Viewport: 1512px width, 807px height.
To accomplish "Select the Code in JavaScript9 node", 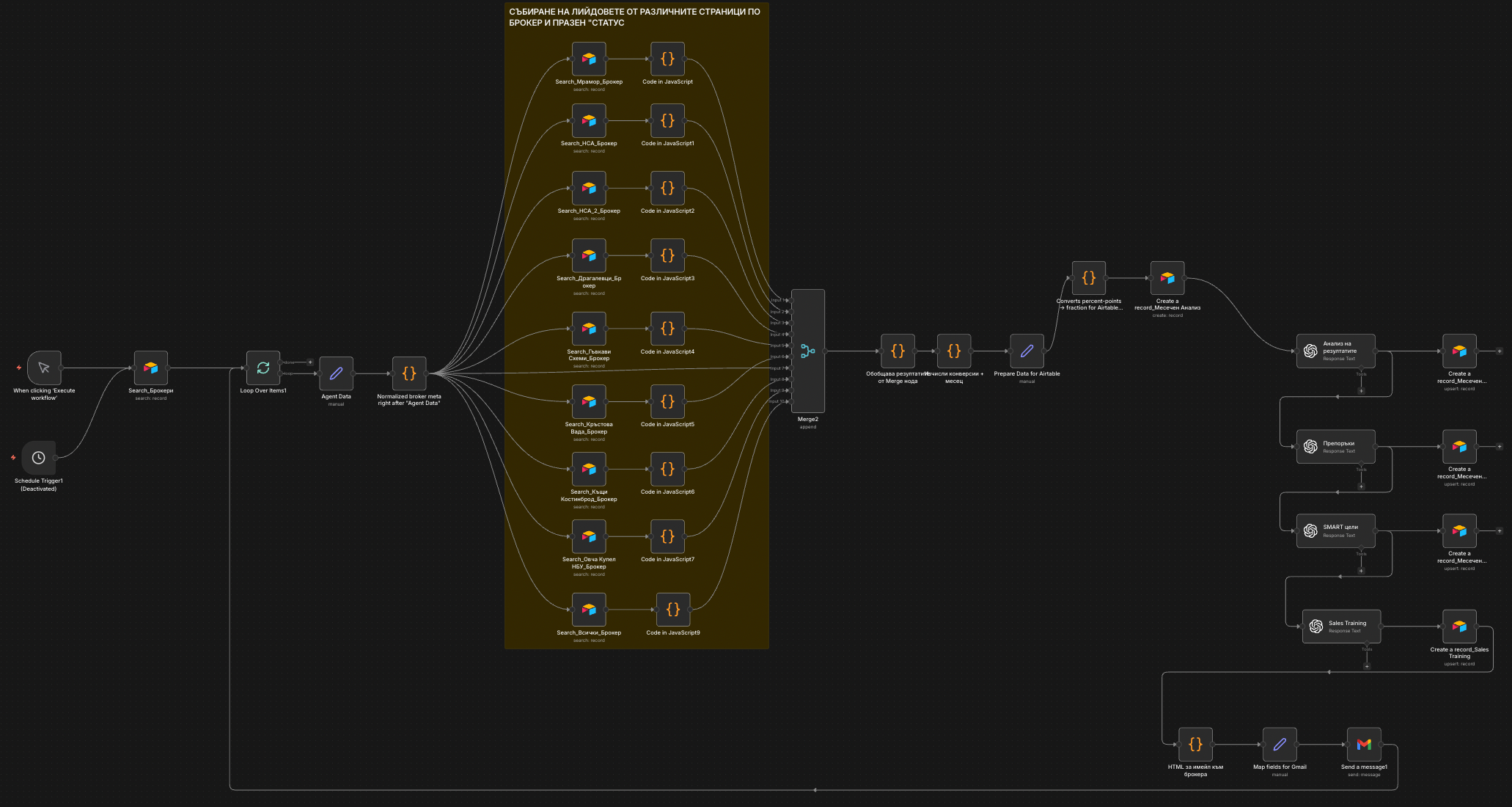I will click(x=672, y=609).
